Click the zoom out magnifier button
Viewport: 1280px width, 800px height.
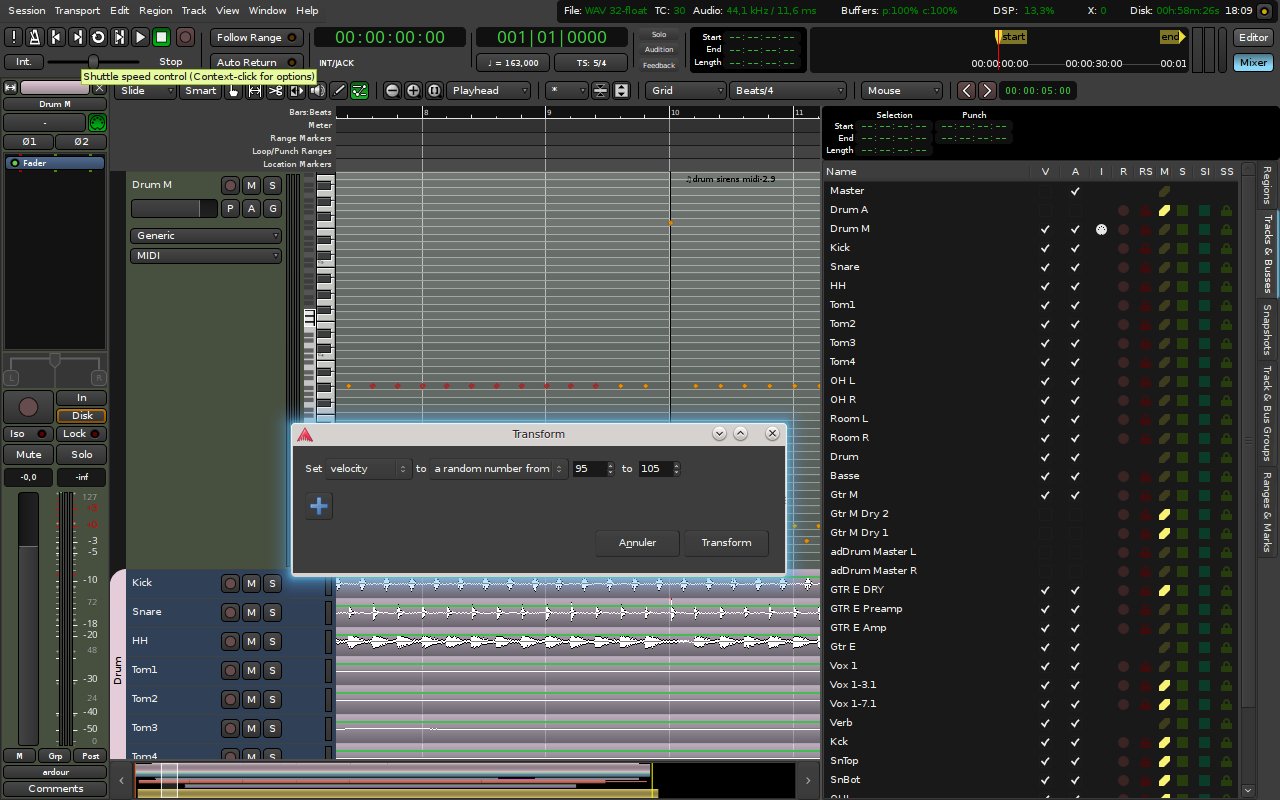392,91
